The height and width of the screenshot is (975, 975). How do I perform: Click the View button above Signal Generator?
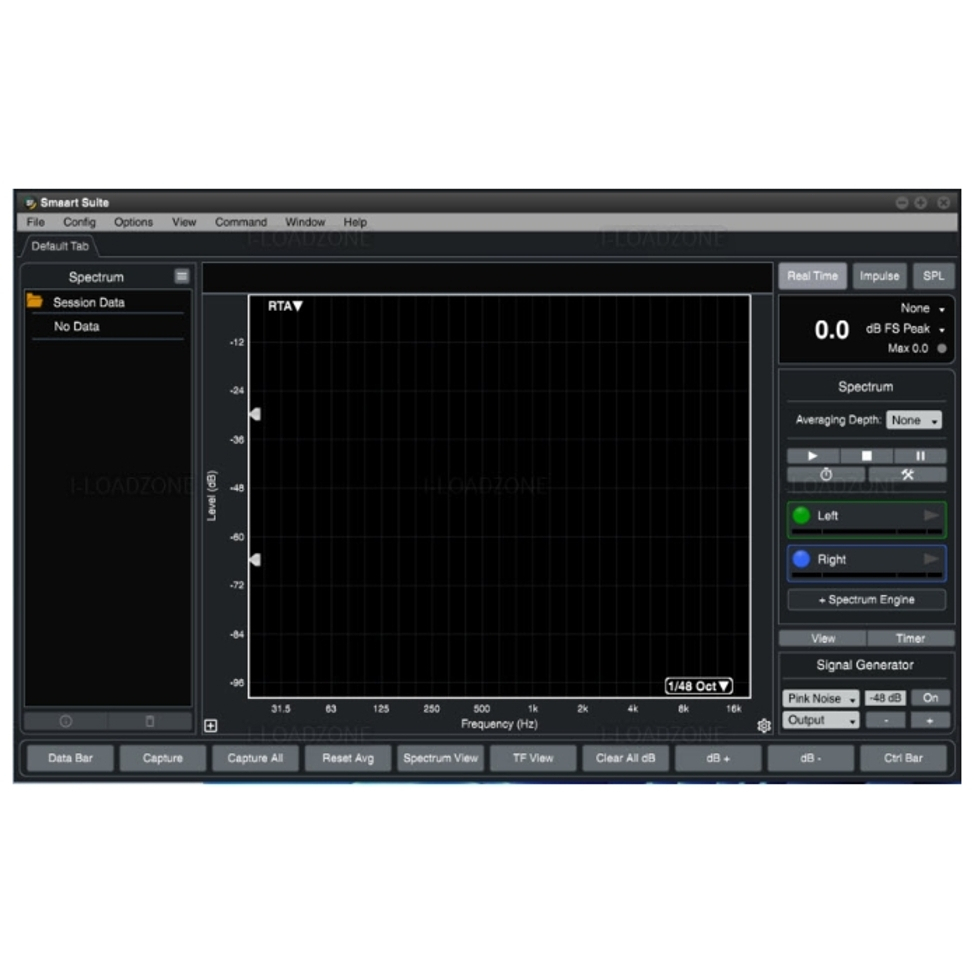[x=823, y=639]
